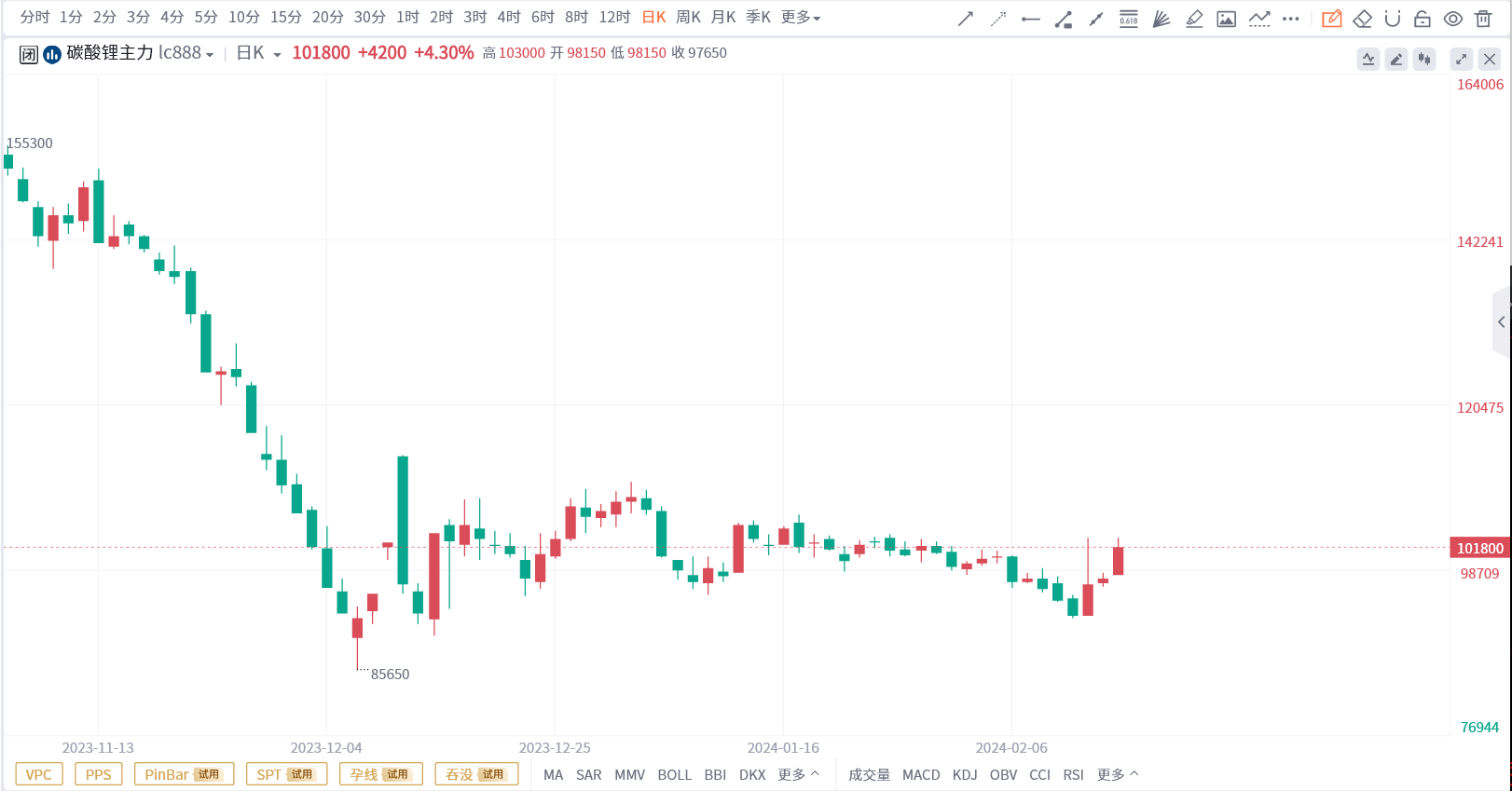Image resolution: width=1512 pixels, height=791 pixels.
Task: Toggle the drawing lock icon
Action: click(1423, 19)
